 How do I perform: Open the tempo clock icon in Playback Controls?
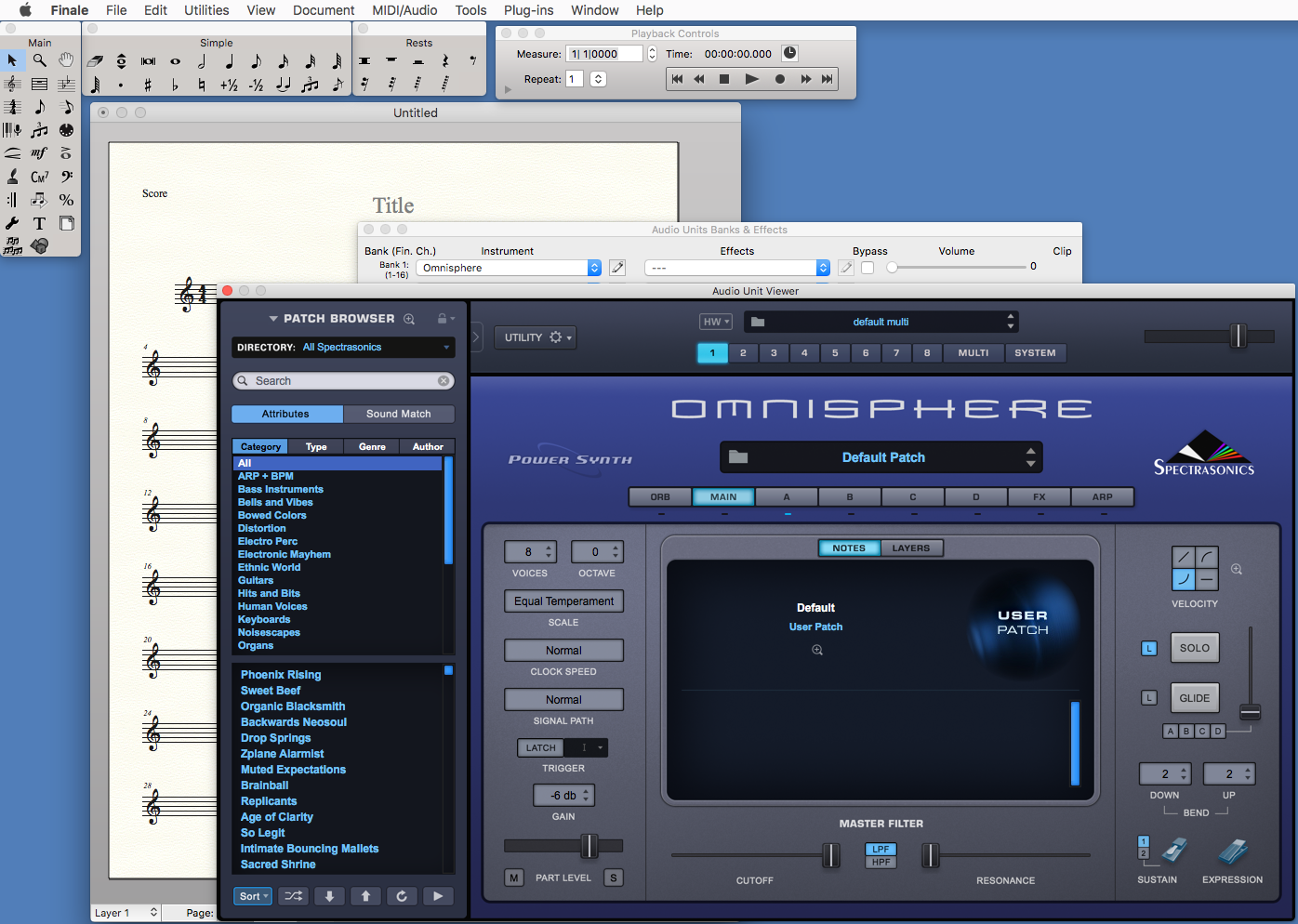789,53
